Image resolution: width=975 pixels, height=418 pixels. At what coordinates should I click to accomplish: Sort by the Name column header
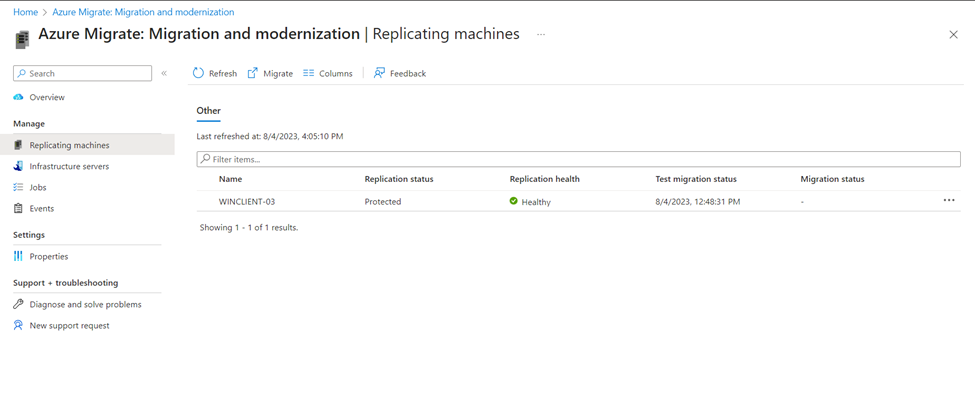[x=230, y=179]
